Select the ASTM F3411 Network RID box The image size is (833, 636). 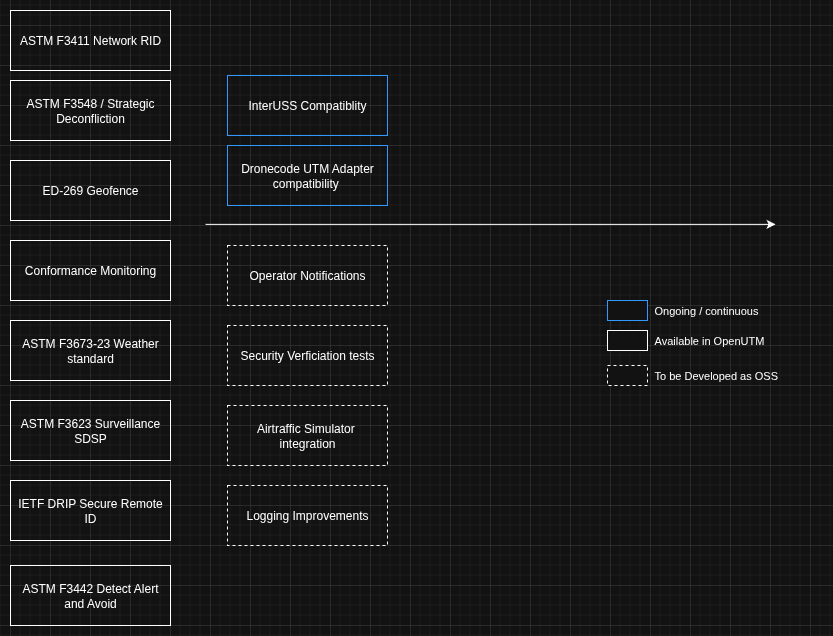[x=90, y=40]
